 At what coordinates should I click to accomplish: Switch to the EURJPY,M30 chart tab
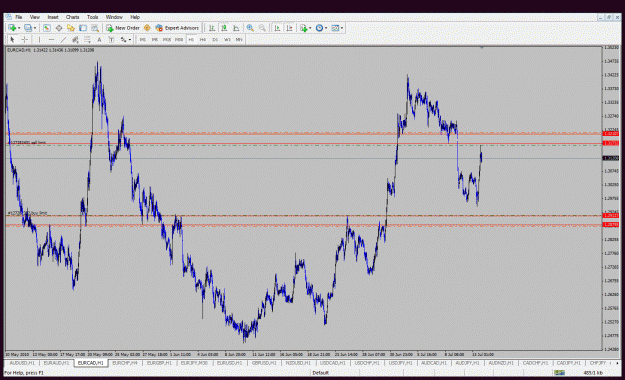coord(194,363)
